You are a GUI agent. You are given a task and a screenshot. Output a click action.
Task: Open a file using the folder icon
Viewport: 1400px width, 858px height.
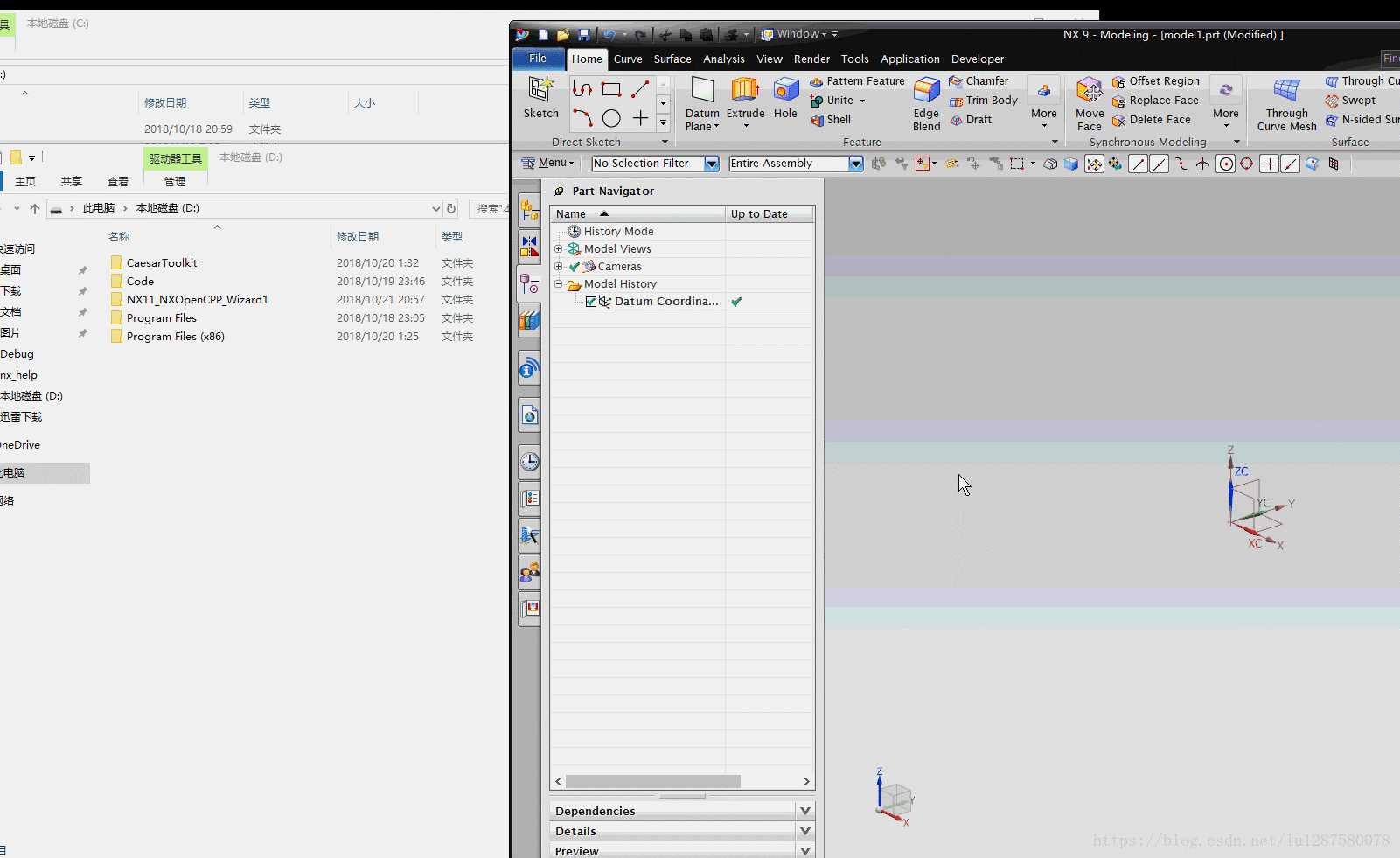pos(563,35)
